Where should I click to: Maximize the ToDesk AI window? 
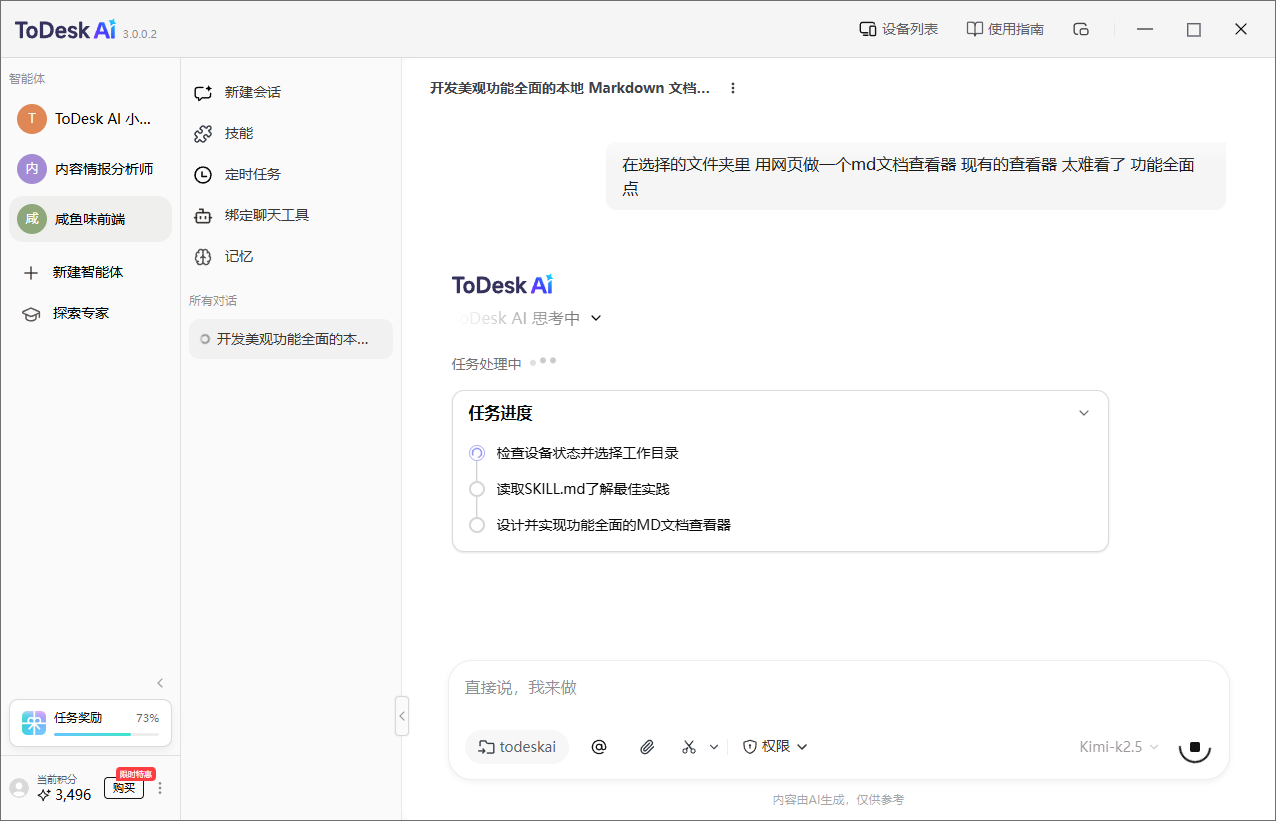1194,29
